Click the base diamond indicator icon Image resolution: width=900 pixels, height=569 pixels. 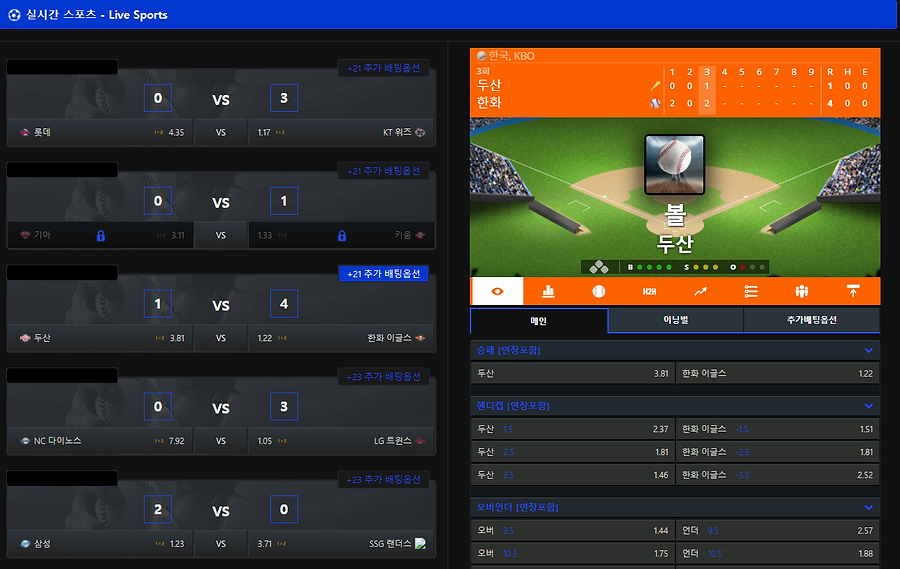599,267
